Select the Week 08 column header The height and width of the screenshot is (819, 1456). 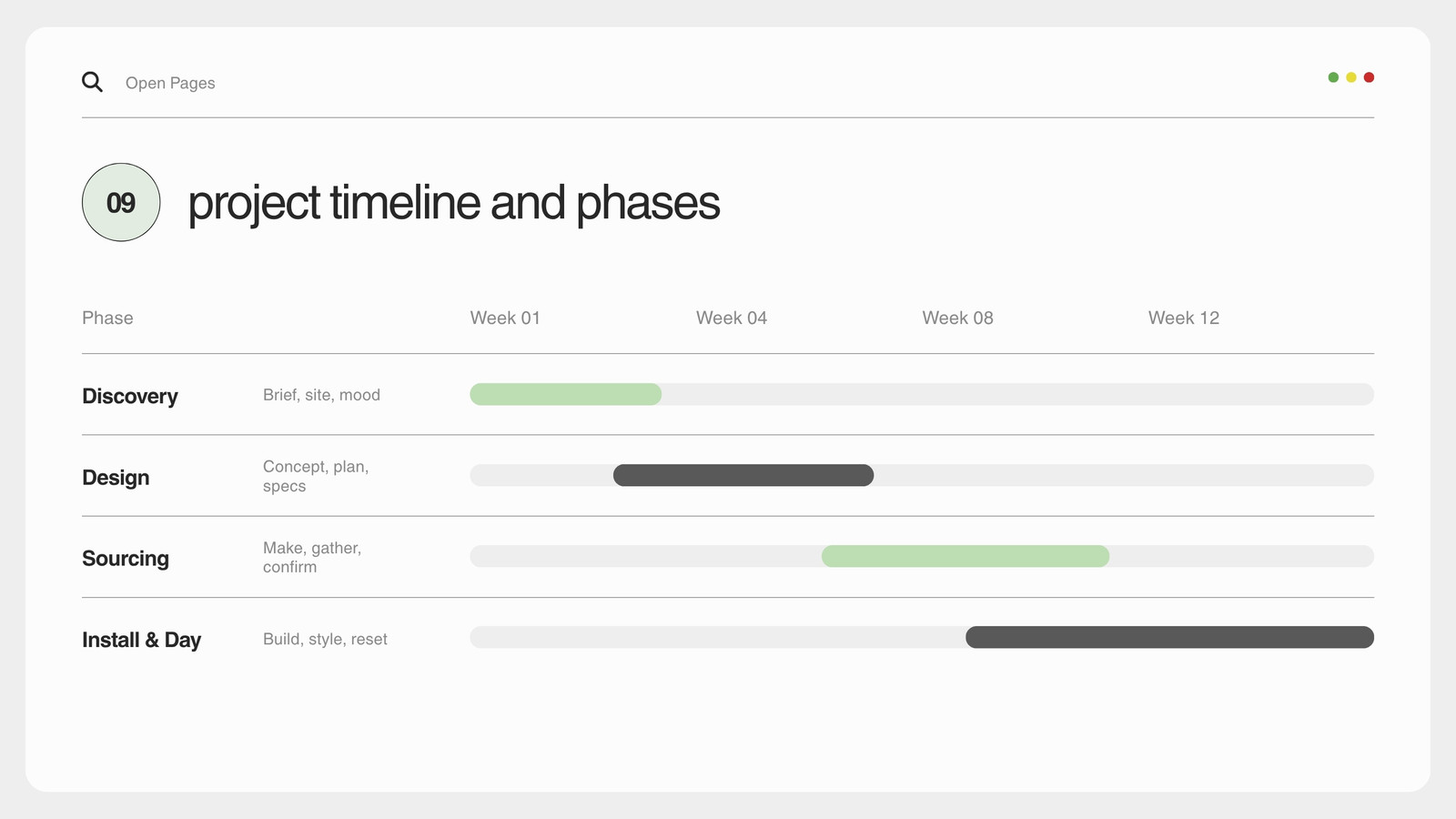(957, 318)
